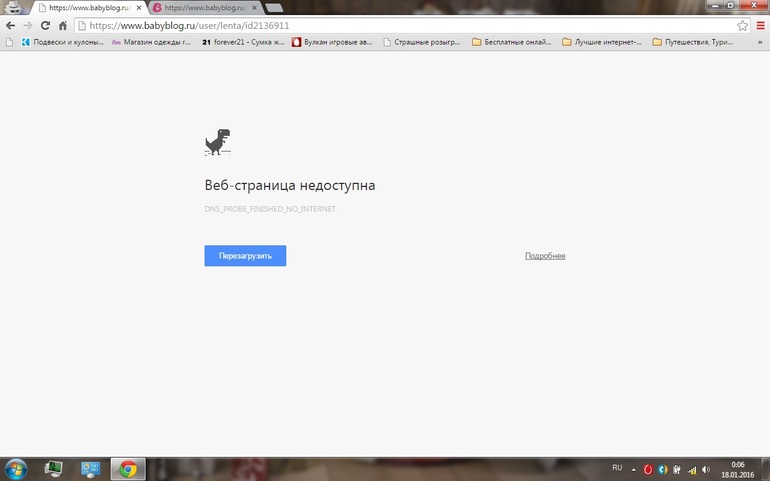Reload the page with refresh icon
The width and height of the screenshot is (770, 481).
click(45, 26)
